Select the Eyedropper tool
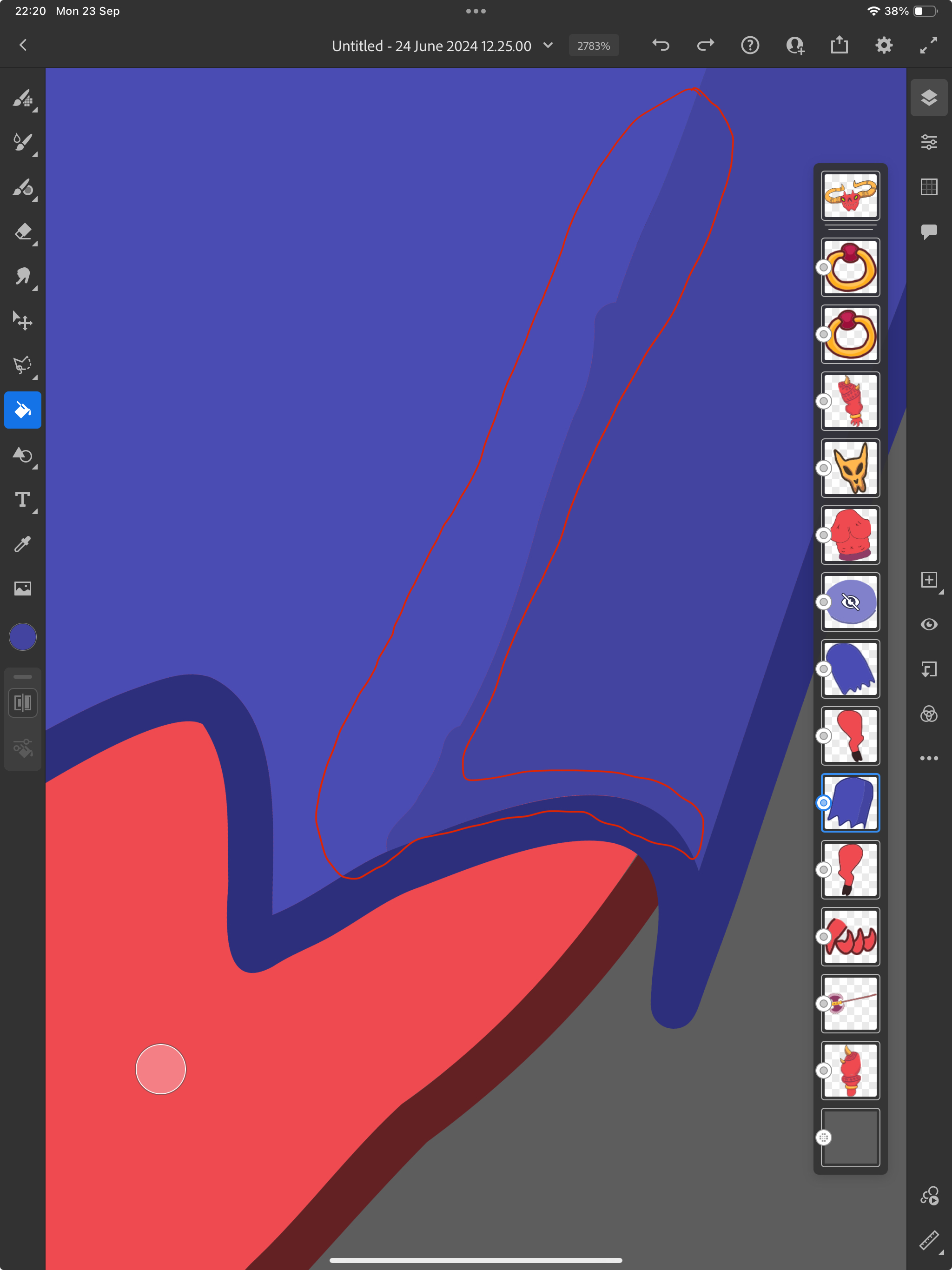 click(x=23, y=544)
